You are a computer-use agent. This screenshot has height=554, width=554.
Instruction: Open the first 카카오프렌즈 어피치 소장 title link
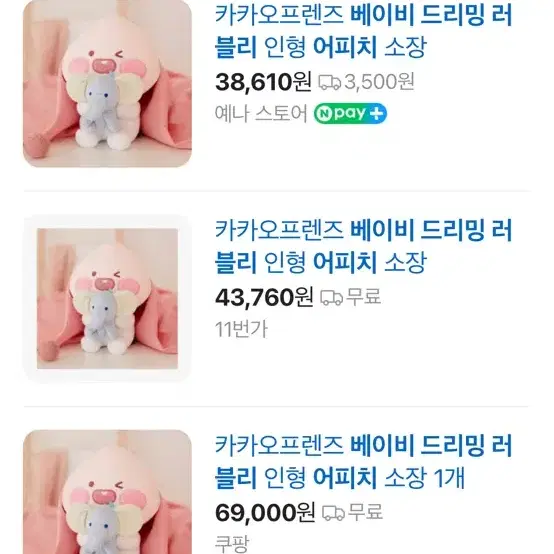364,31
